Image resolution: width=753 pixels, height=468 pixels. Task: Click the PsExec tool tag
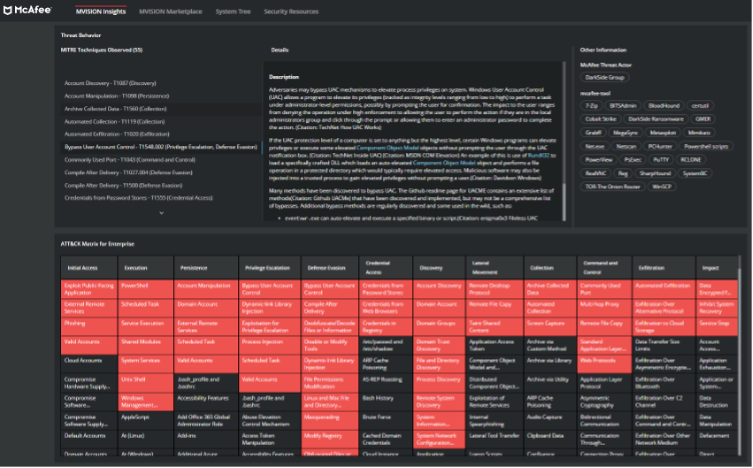point(632,160)
